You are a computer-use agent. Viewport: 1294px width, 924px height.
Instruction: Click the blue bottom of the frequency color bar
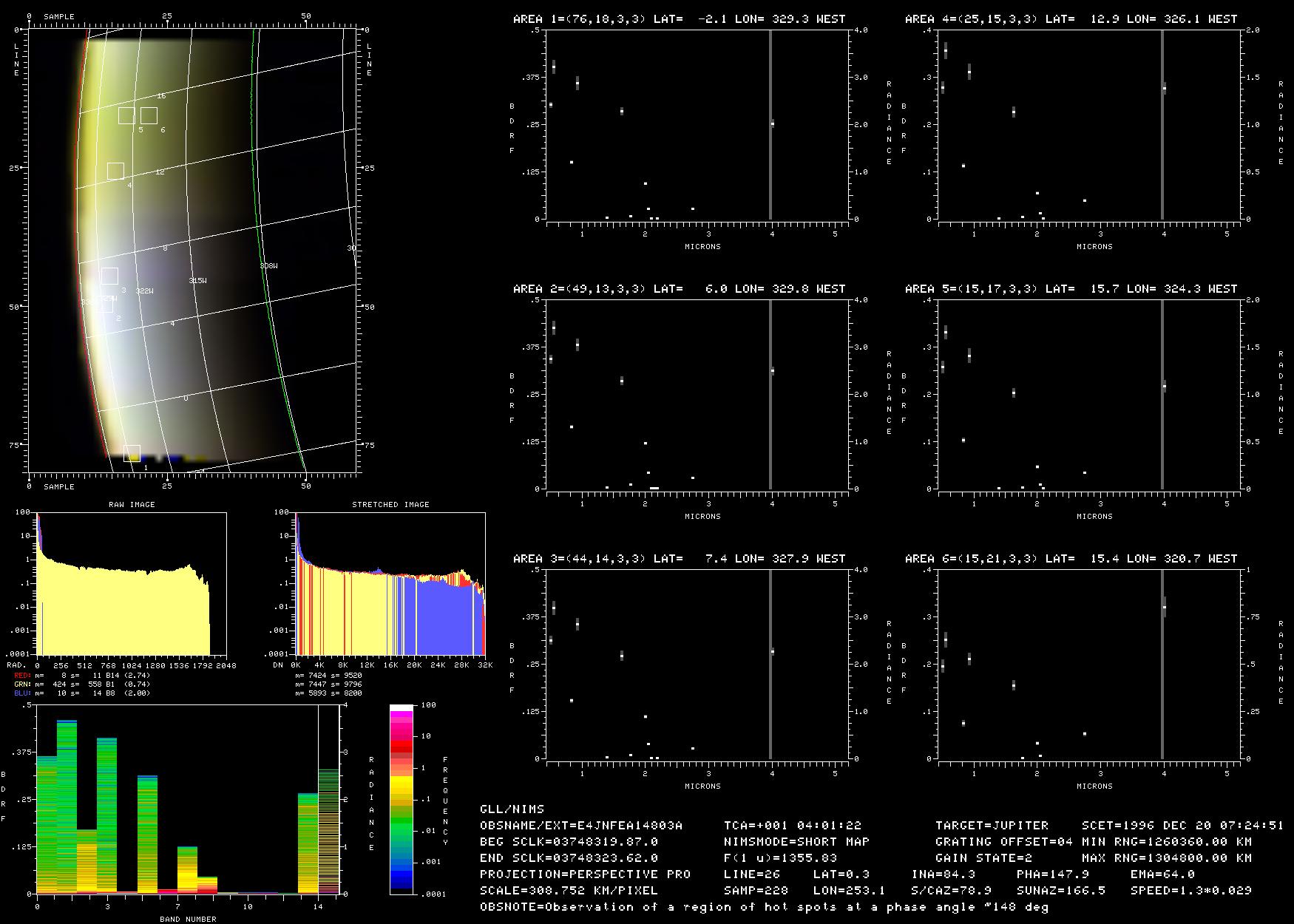click(x=402, y=880)
